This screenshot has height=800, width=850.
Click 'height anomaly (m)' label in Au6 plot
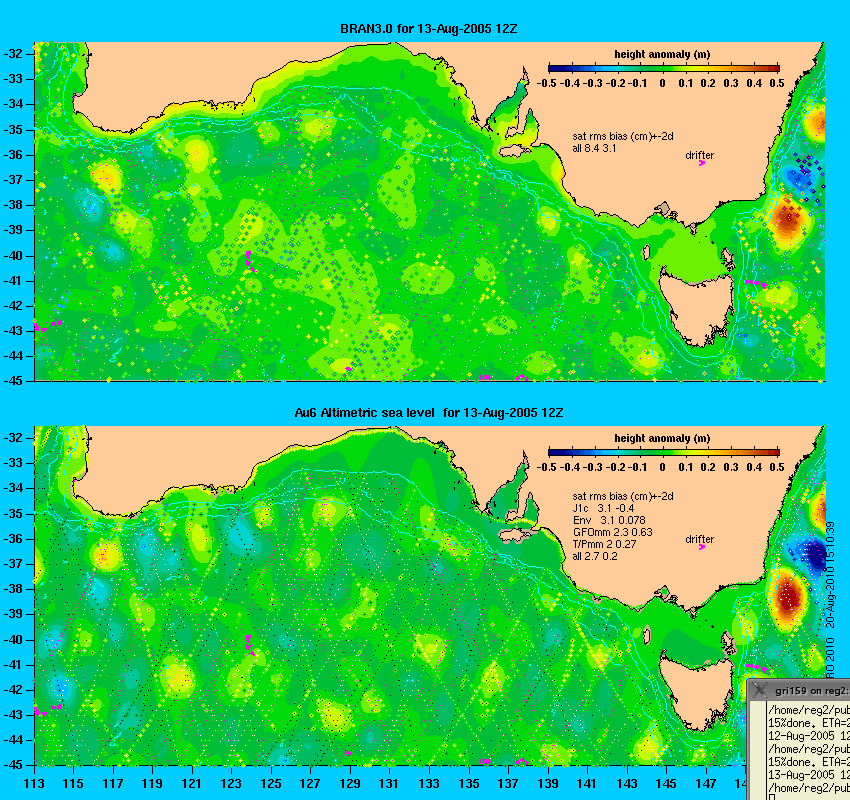click(662, 438)
